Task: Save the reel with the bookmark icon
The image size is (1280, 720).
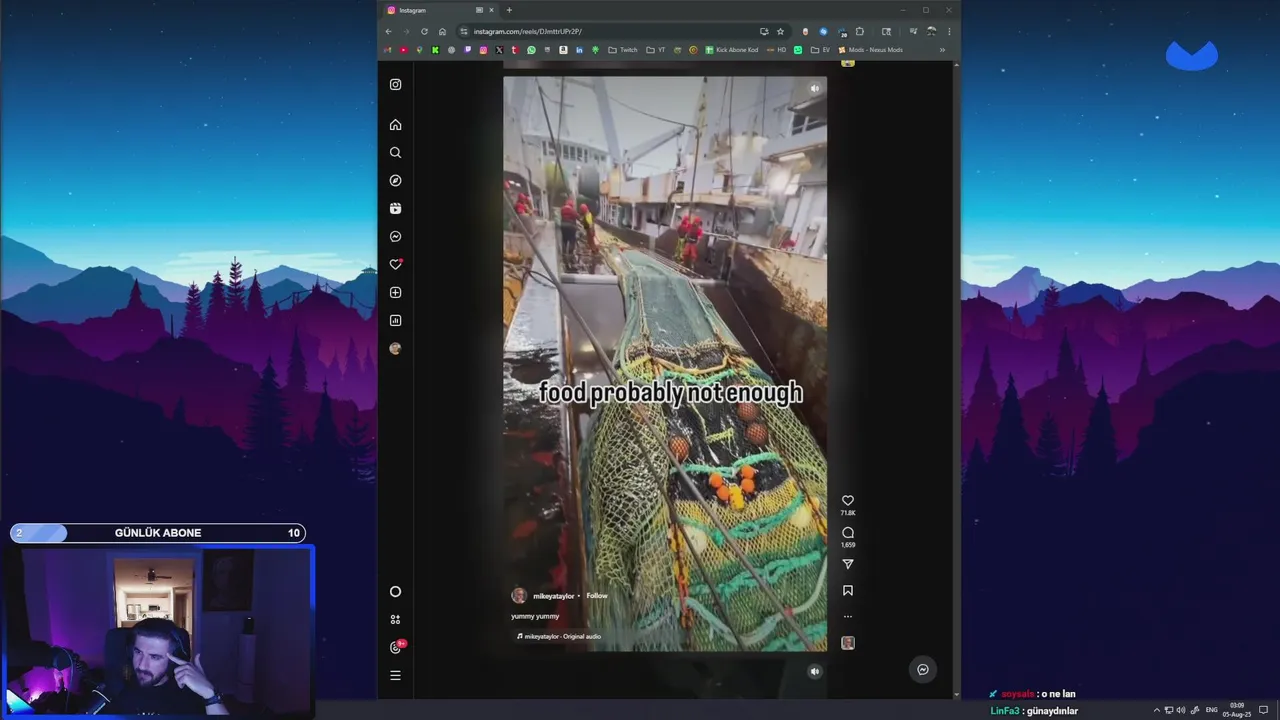Action: [848, 591]
